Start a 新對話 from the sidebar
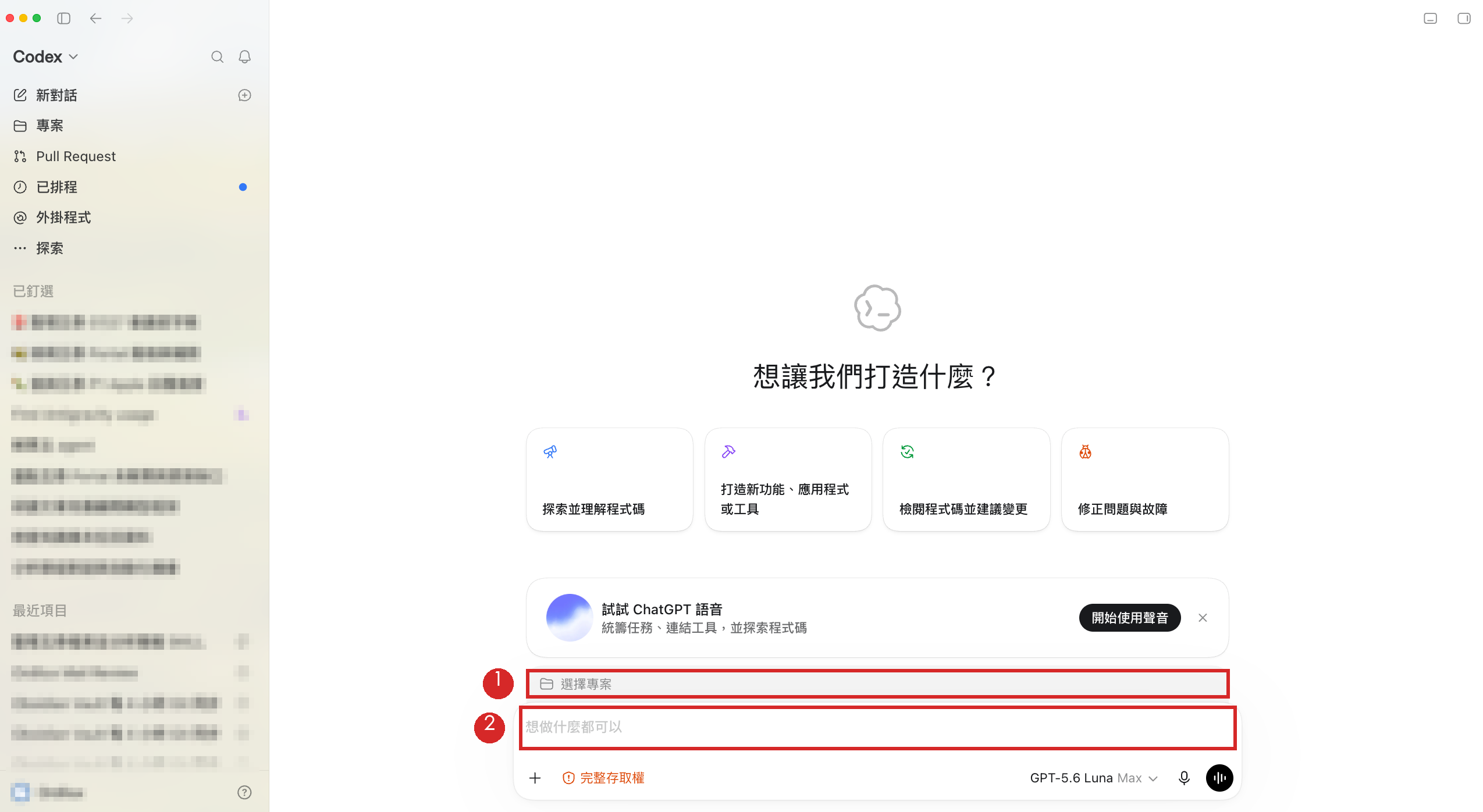Screen dimensions: 1483x812 (x=56, y=95)
